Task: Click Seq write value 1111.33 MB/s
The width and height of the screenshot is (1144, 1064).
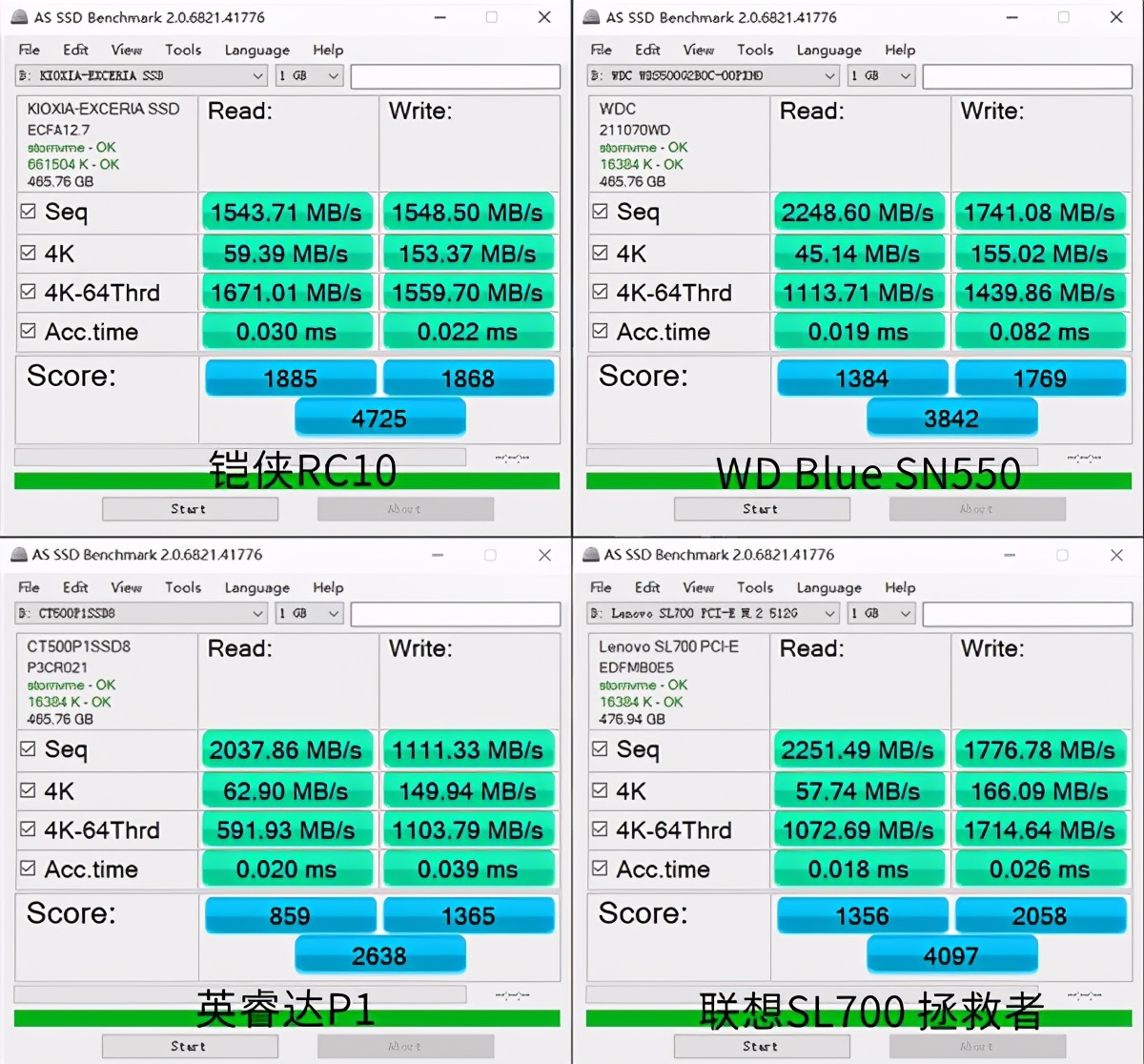Action: click(x=468, y=750)
